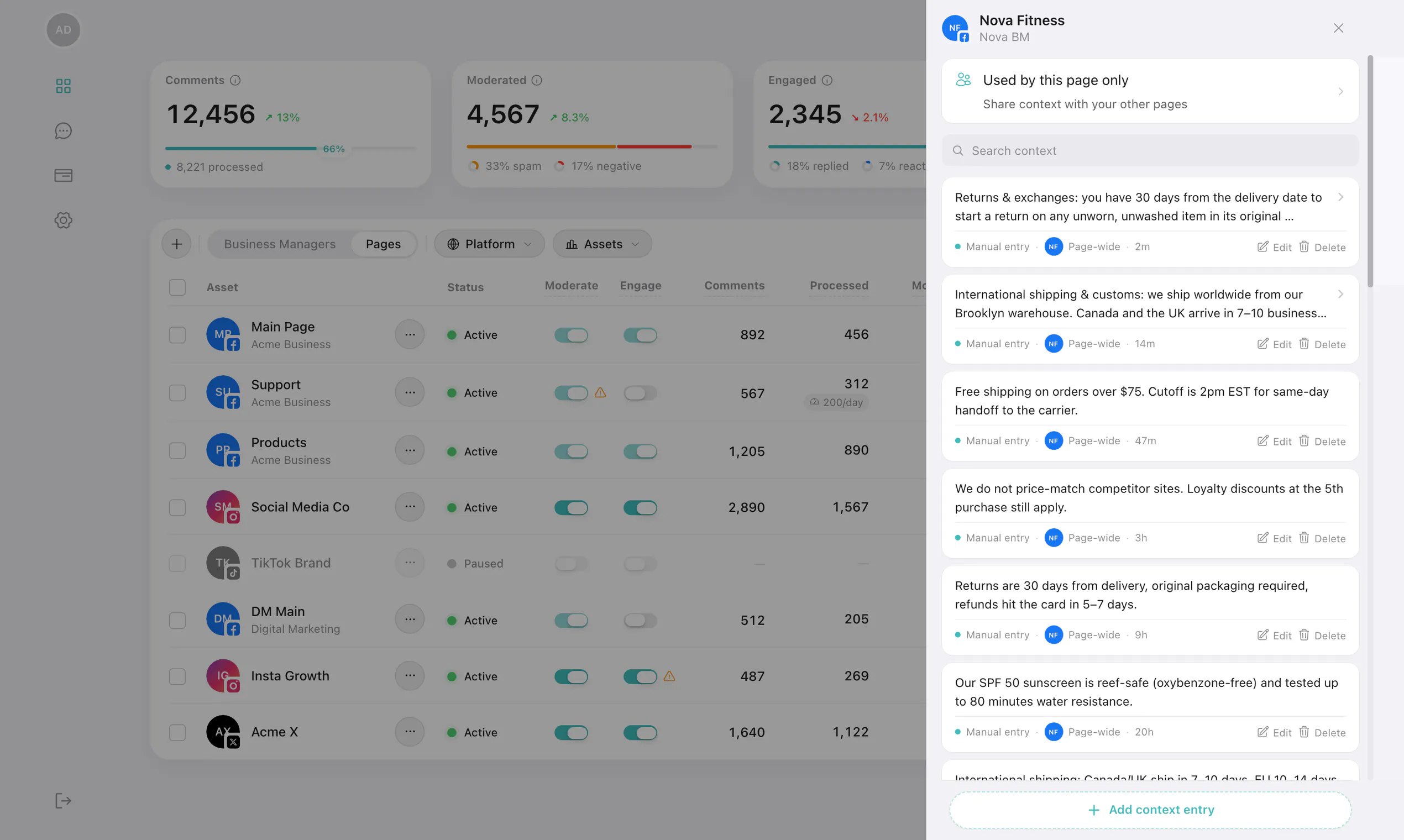Image resolution: width=1404 pixels, height=840 pixels.
Task: Open the settings gear icon in sidebar
Action: [x=64, y=220]
